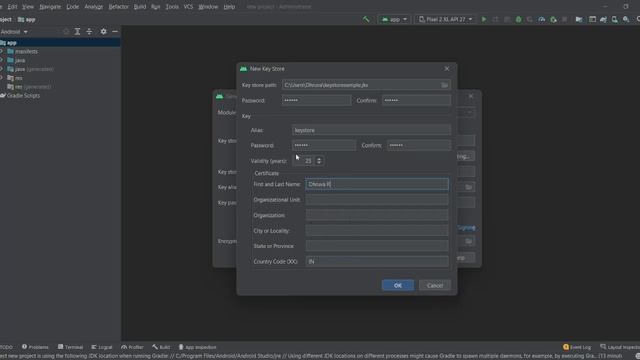Screen dimensions: 640x360
Task: Open the app run configuration dropdown
Action: [394, 19]
